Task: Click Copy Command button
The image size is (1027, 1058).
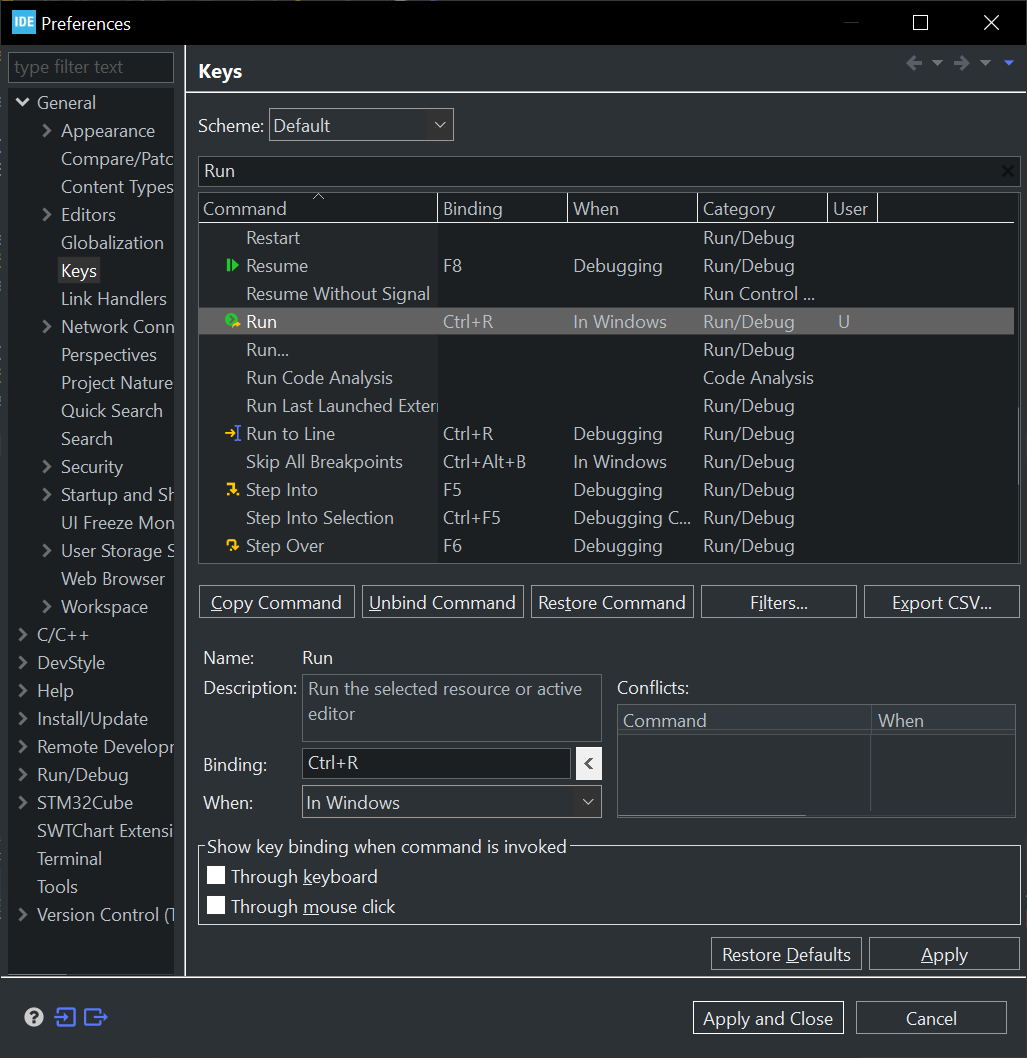Action: [x=276, y=602]
